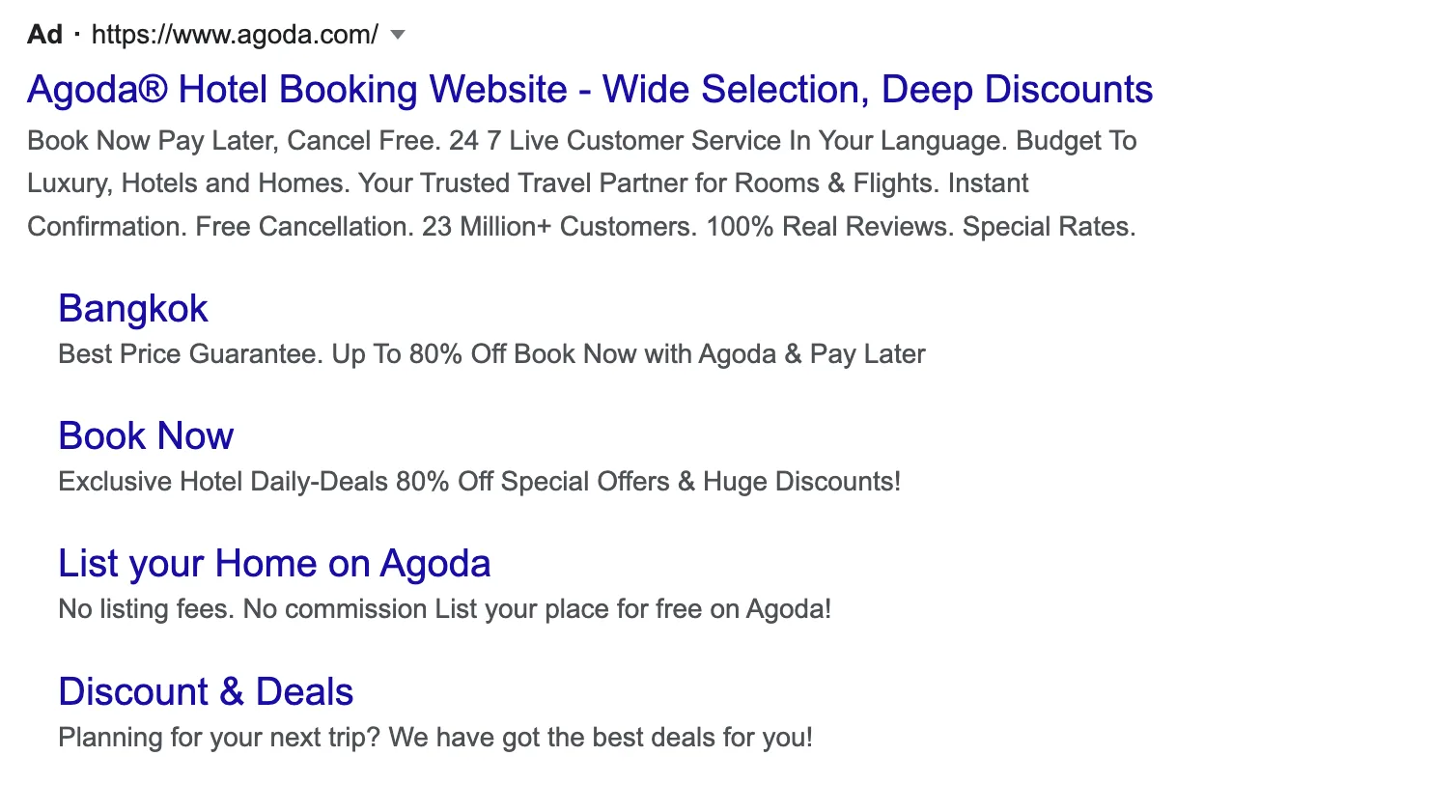Screen dimensions: 1456x812
Task: Click List your Home on Agoda title
Action: (274, 564)
